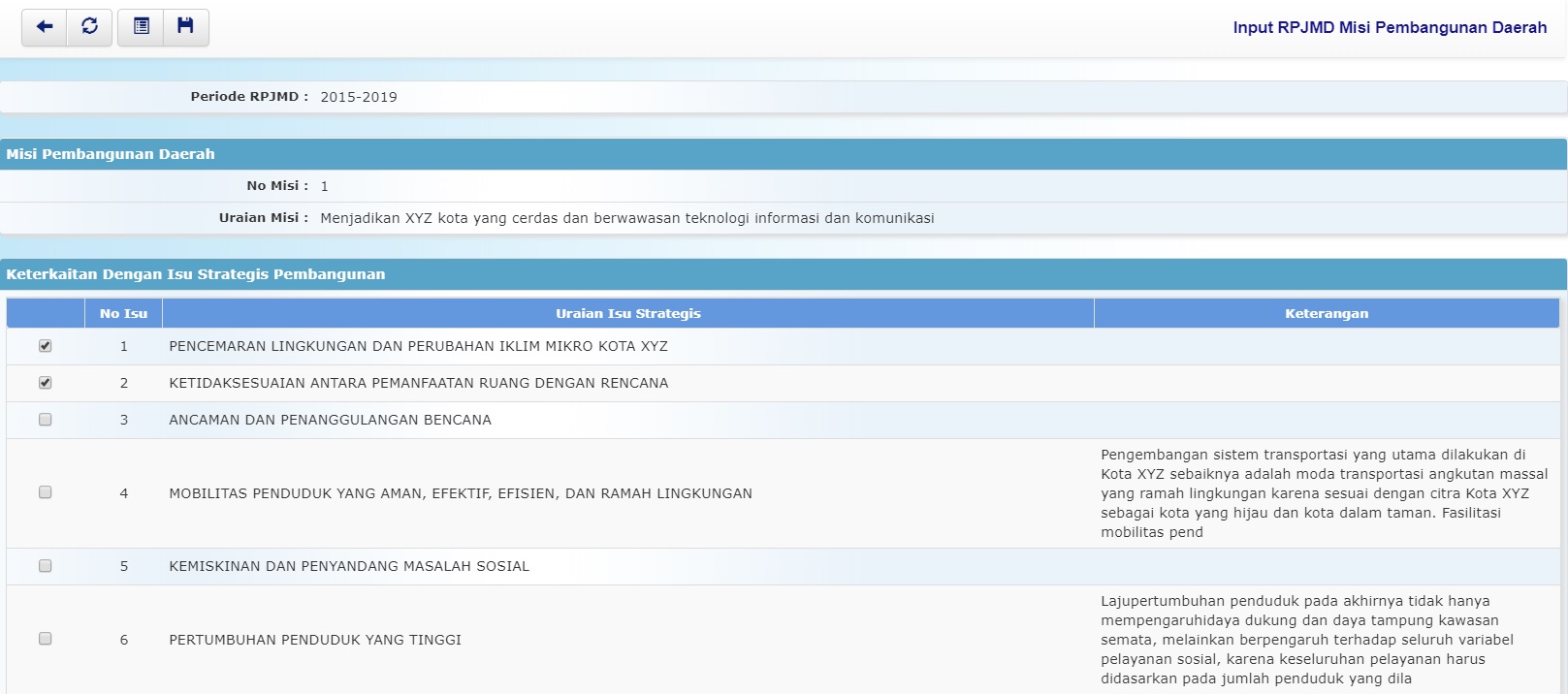
Task: Check the Pertumbuhan Penduduk Yang Tinggi box
Action: click(x=46, y=639)
